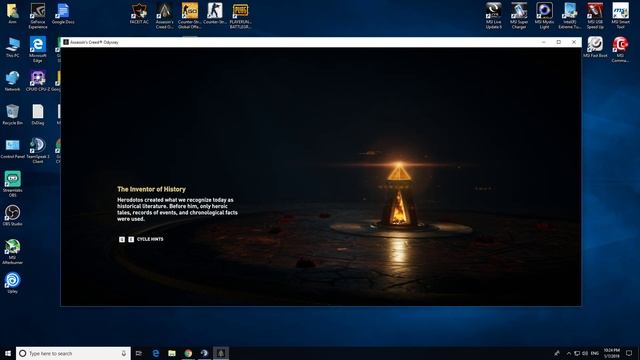Screen dimensions: 640x360
Task: Select the Microsoft Edge desktop shortcut
Action: point(38,50)
